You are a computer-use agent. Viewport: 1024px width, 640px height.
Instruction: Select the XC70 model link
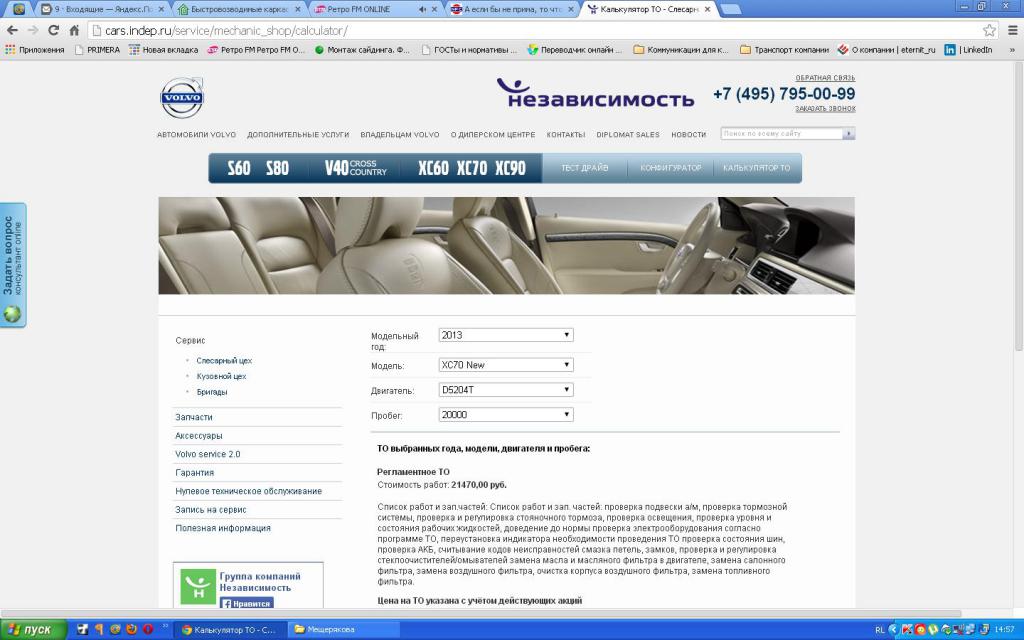472,168
